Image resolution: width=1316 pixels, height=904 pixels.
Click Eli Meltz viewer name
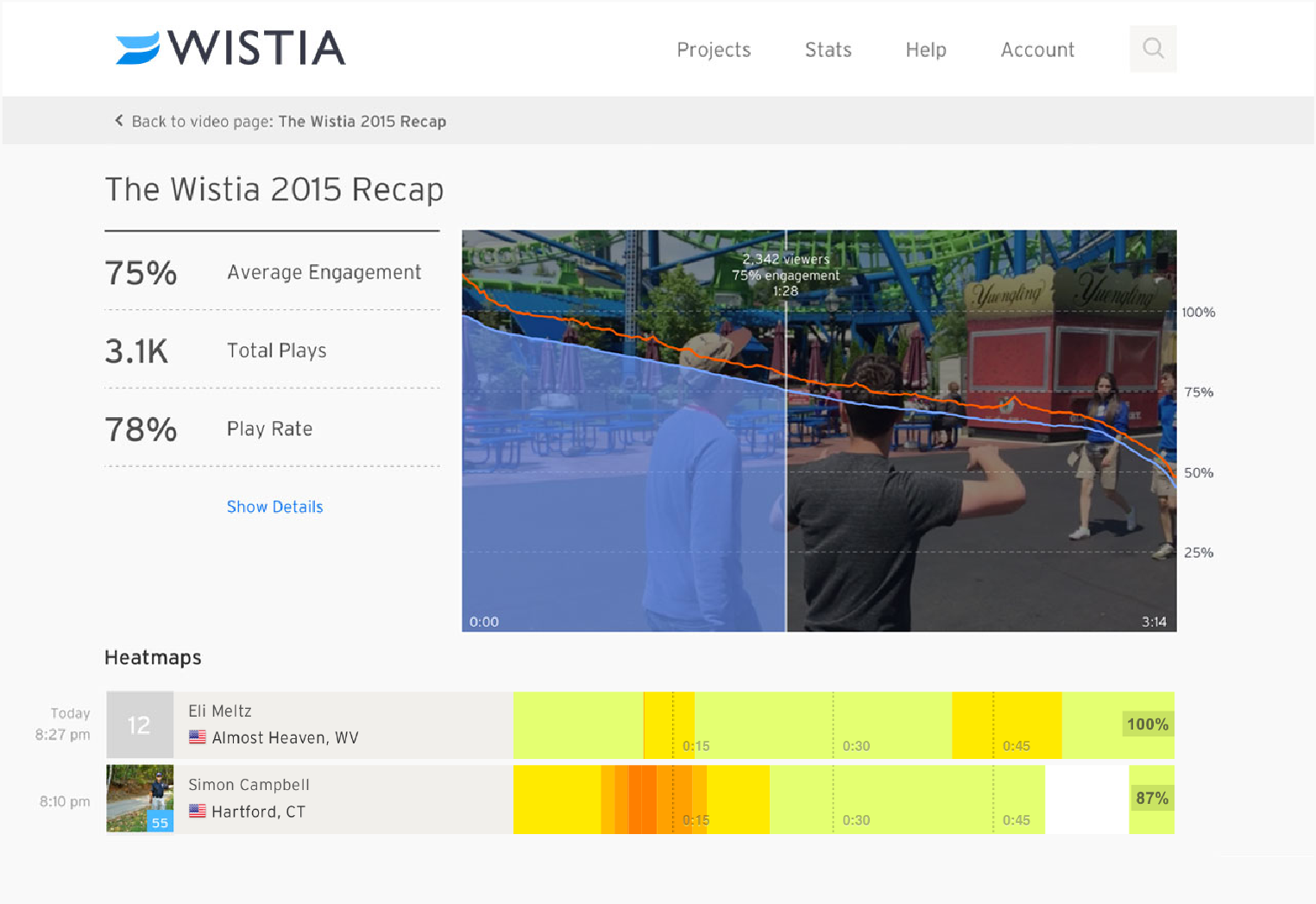[x=220, y=711]
